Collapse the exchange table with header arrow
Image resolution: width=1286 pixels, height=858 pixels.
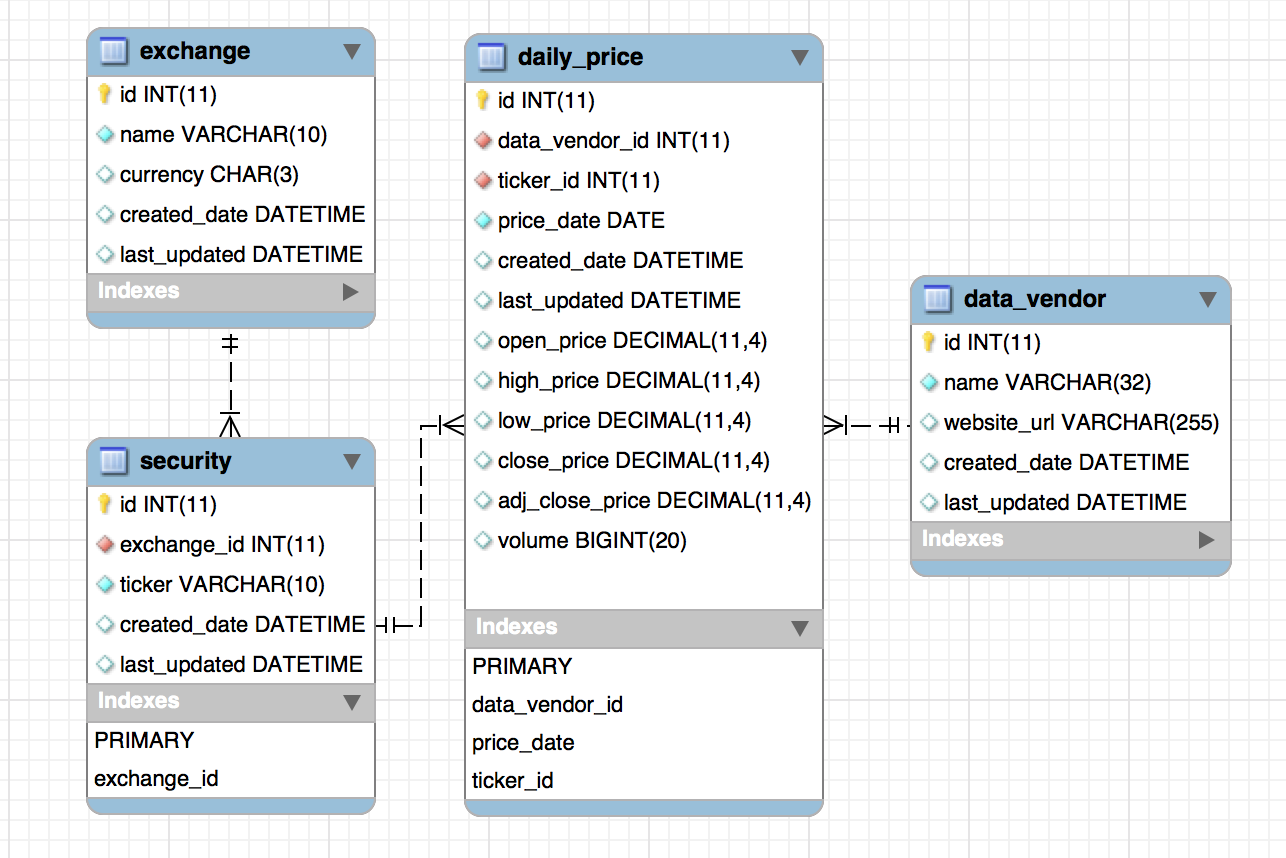coord(351,51)
